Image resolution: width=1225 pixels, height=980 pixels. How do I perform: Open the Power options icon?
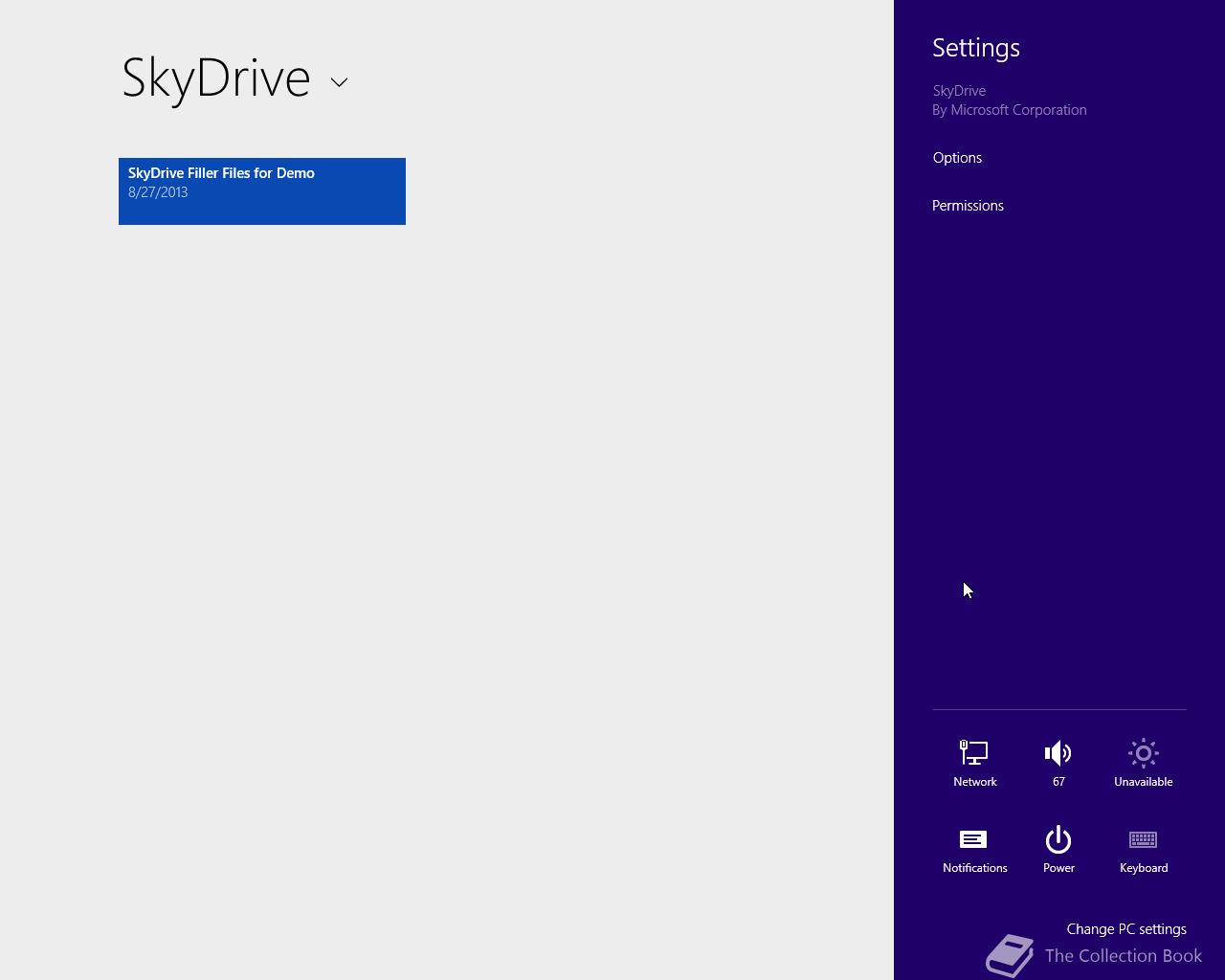1058,839
